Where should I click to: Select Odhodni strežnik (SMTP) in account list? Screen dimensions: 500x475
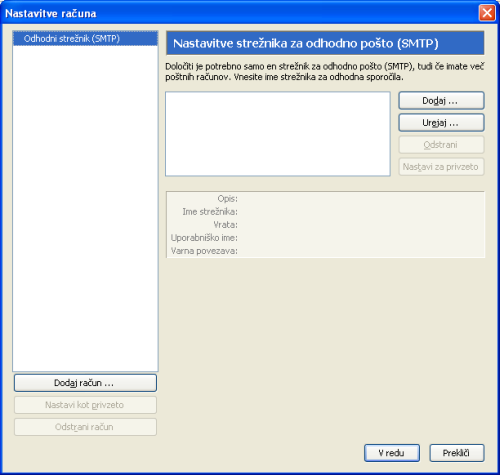(x=85, y=39)
